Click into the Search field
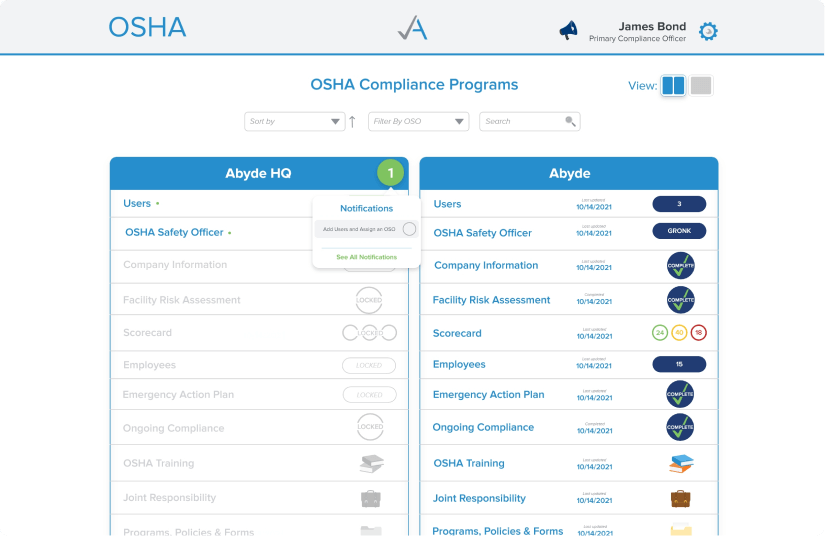825x537 pixels. click(529, 121)
